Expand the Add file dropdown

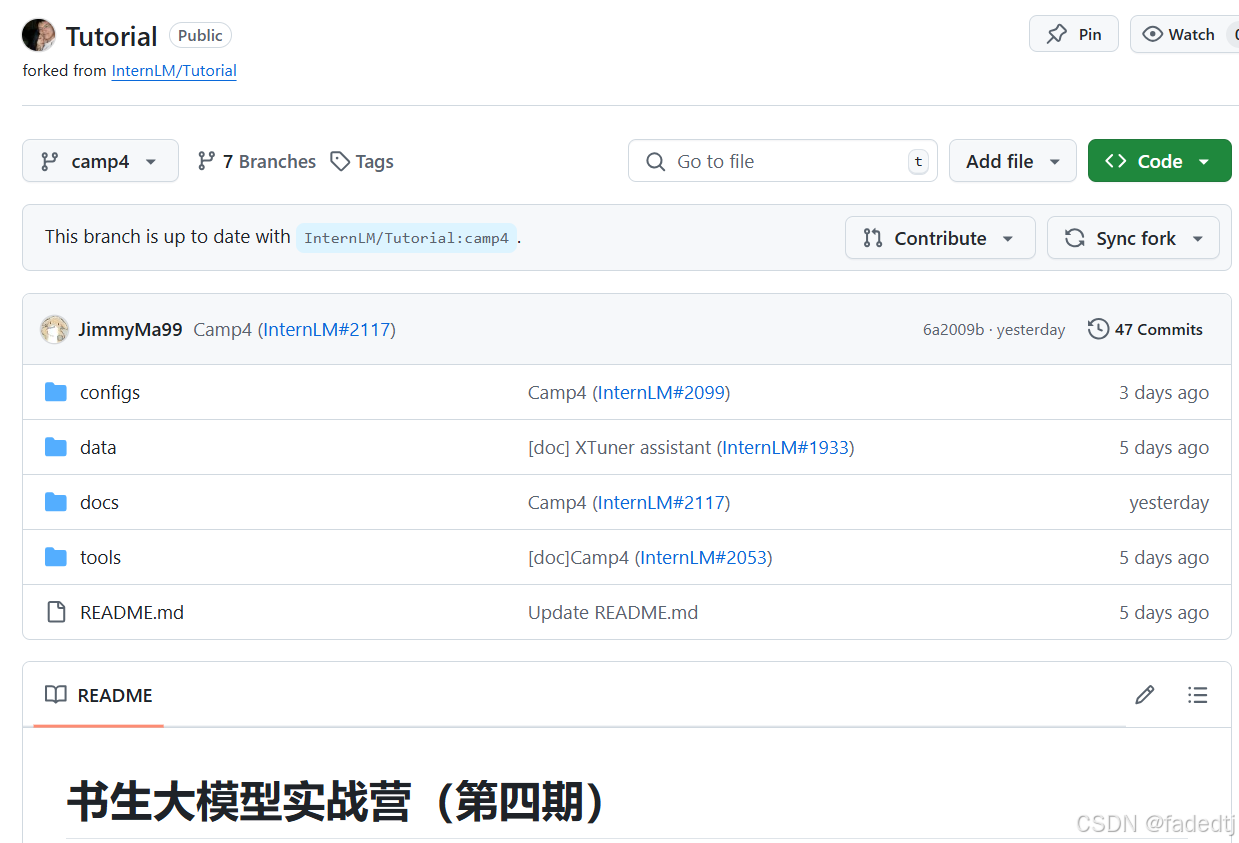pos(1013,161)
